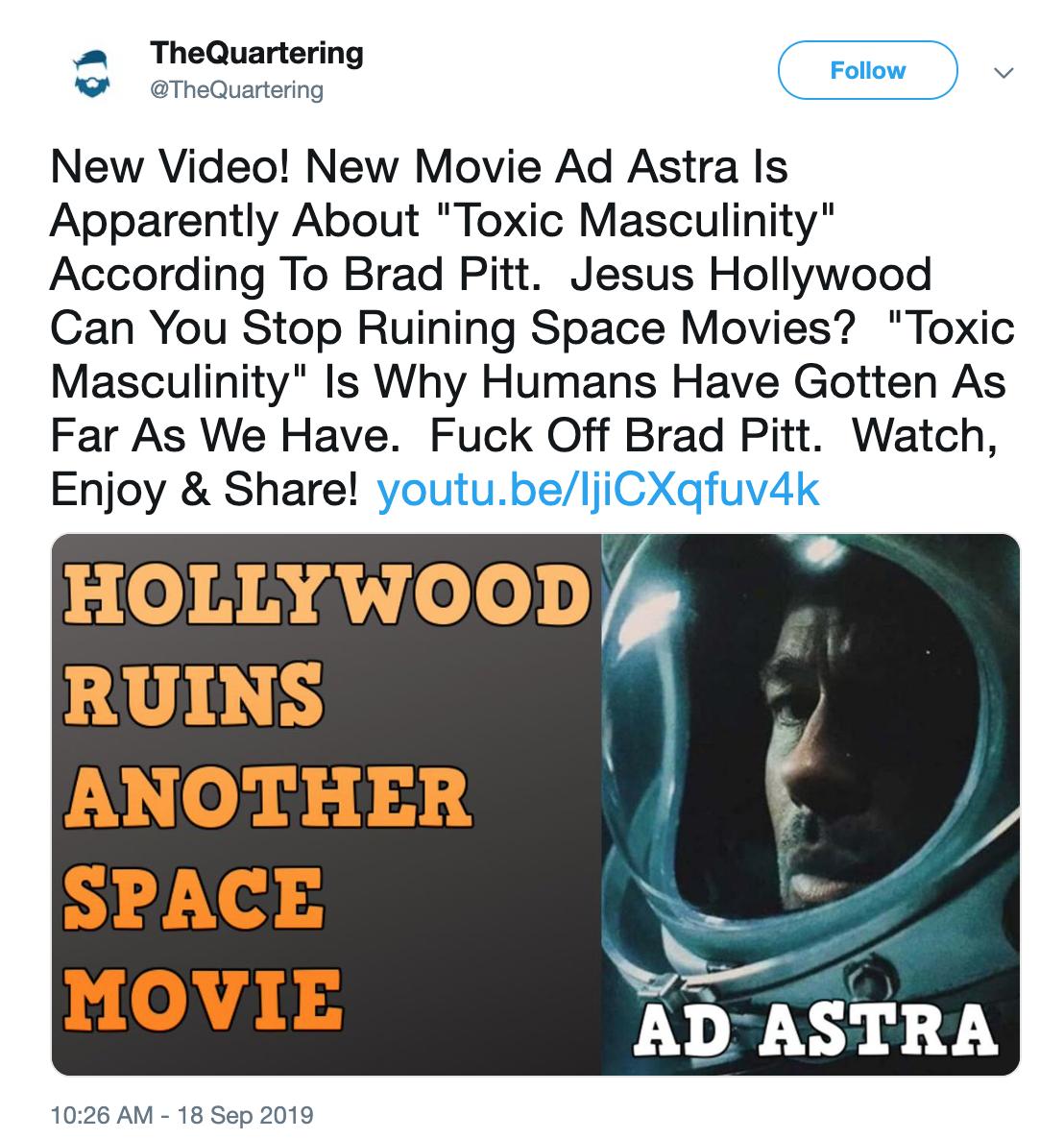Viewport: 1064px width, 1139px height.
Task: Click the orange SPACE word in thumbnail
Action: coord(193,898)
